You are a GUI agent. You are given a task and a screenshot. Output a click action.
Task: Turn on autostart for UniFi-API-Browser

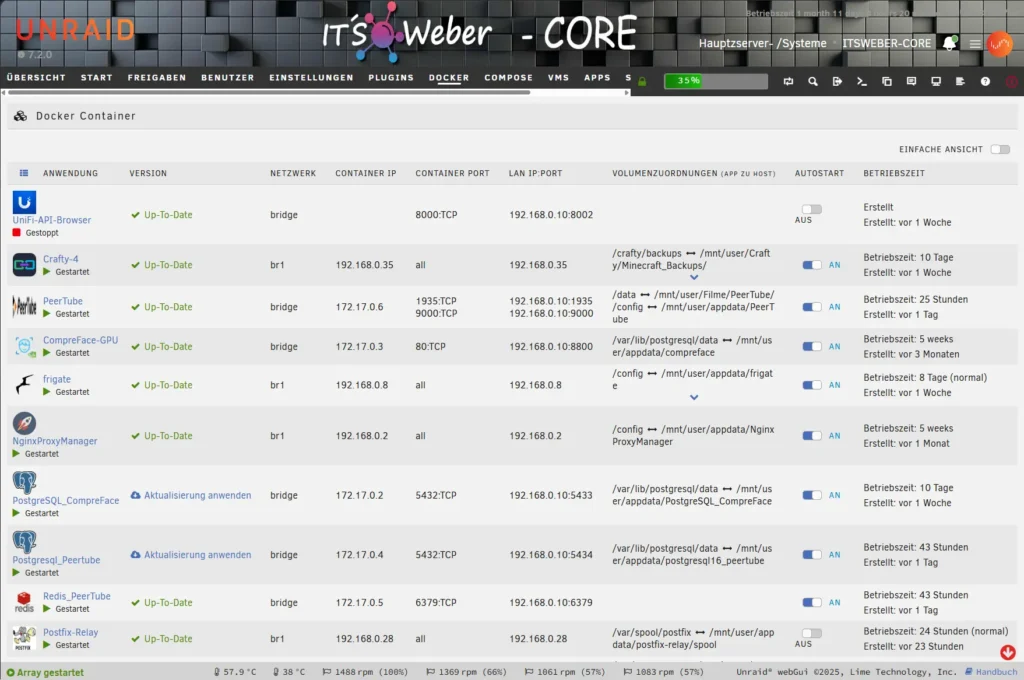click(811, 209)
